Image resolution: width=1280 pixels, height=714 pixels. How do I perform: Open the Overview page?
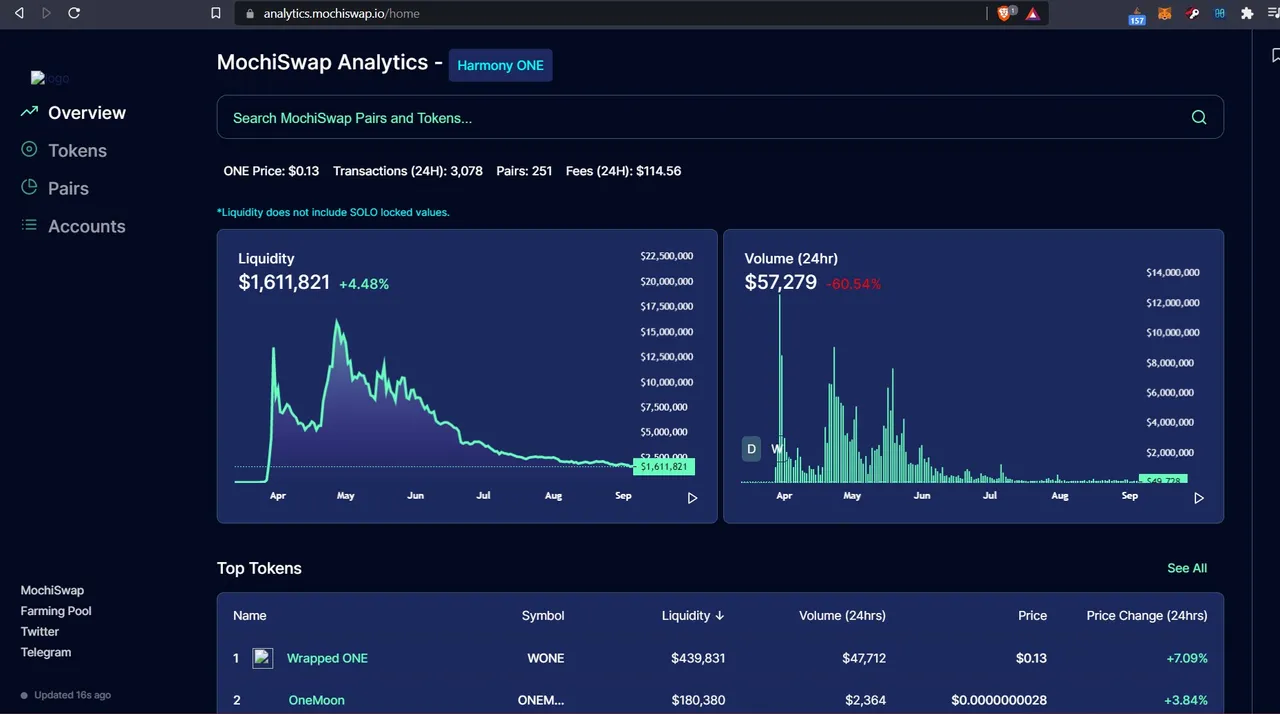[x=87, y=113]
